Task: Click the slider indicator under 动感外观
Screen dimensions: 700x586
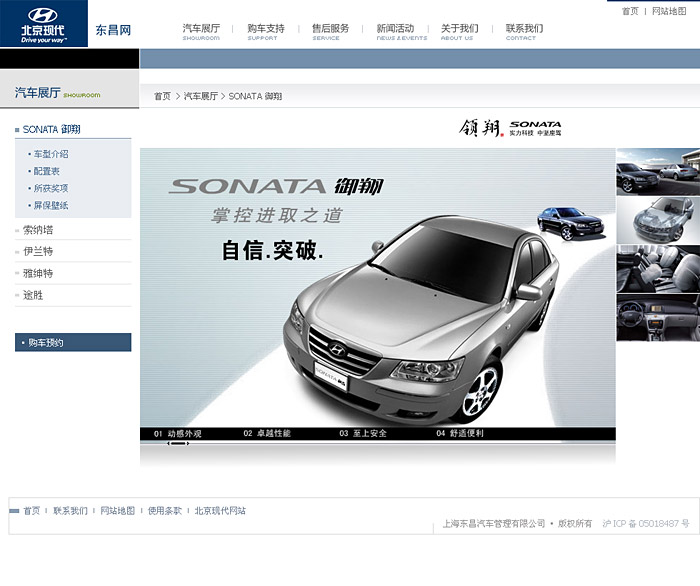Action: [x=178, y=444]
